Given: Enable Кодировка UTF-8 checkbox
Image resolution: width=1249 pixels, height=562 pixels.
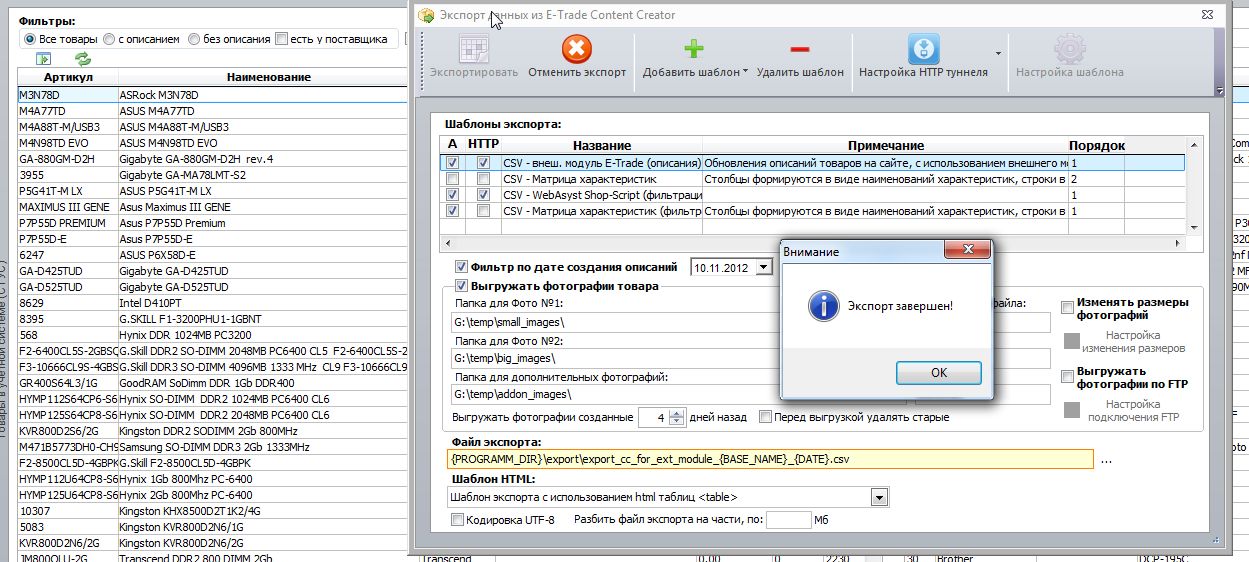Looking at the screenshot, I should coord(458,520).
